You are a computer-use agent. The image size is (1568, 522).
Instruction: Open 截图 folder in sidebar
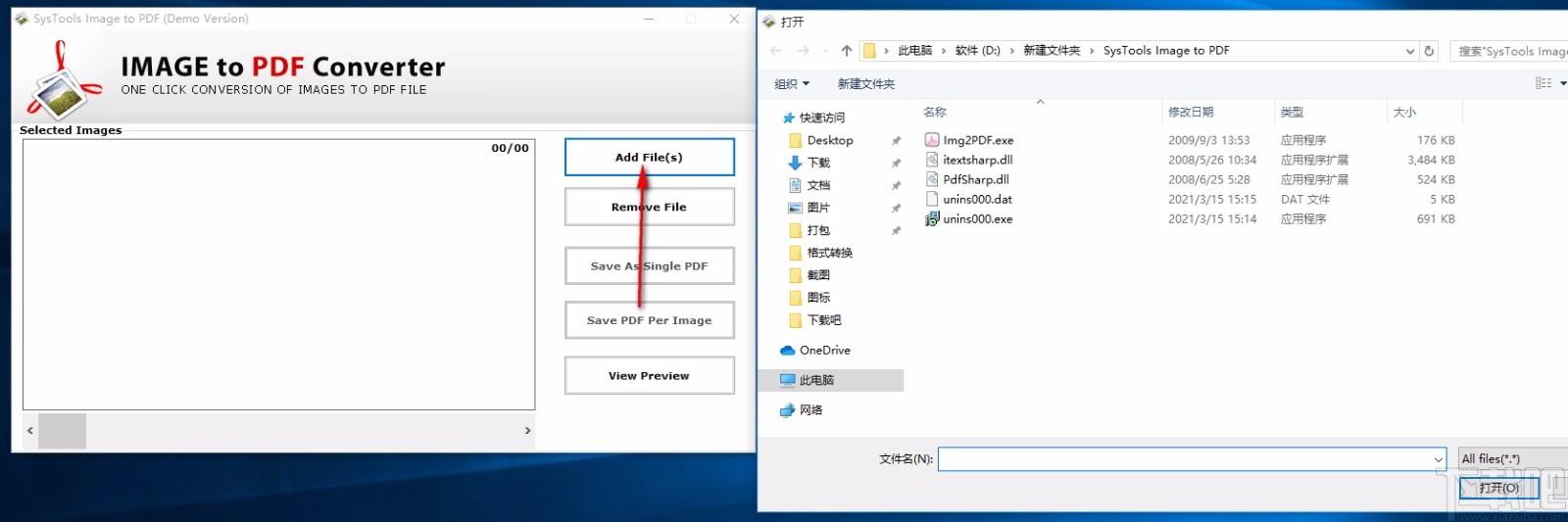(818, 275)
